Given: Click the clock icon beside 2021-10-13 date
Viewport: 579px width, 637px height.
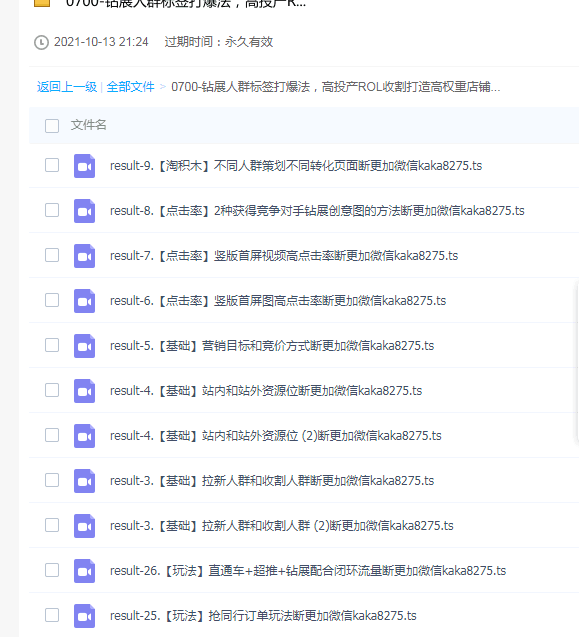Looking at the screenshot, I should pos(41,42).
